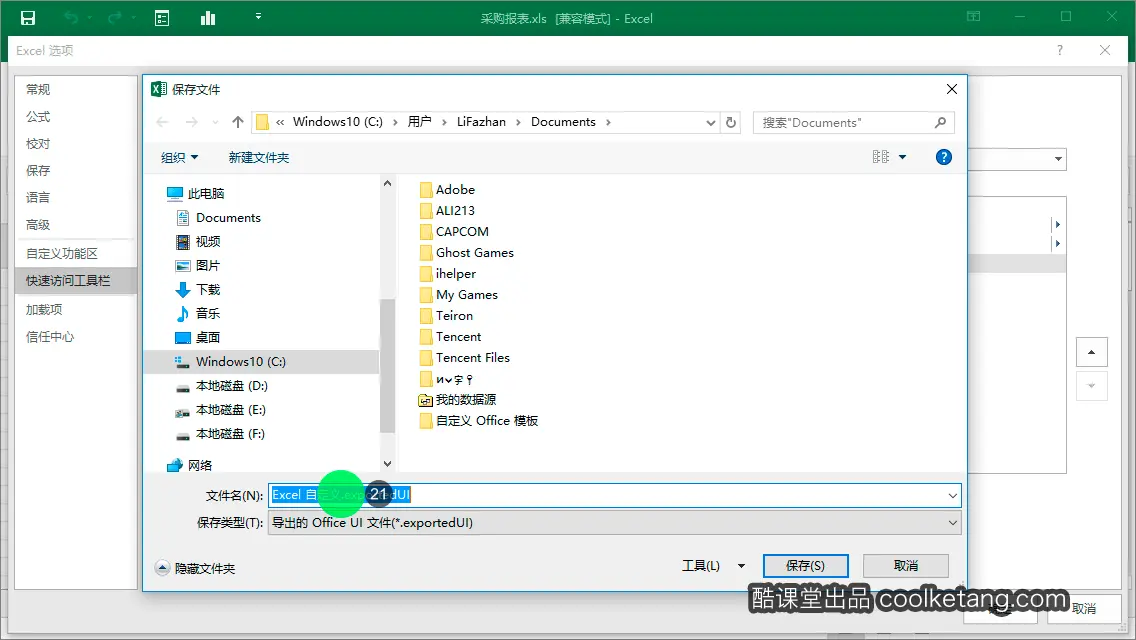Viewport: 1136px width, 640px height.
Task: Select the ihelper folder
Action: [x=448, y=273]
